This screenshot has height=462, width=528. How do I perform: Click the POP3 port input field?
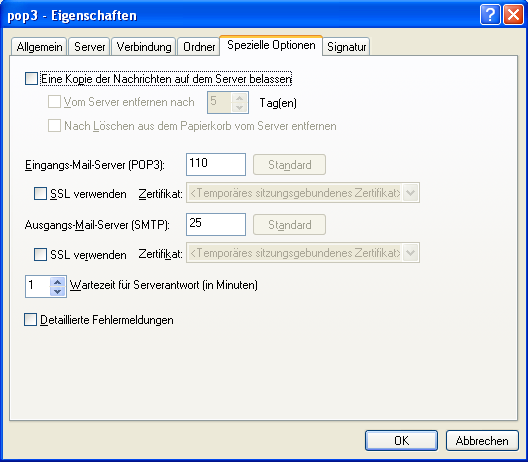(216, 164)
